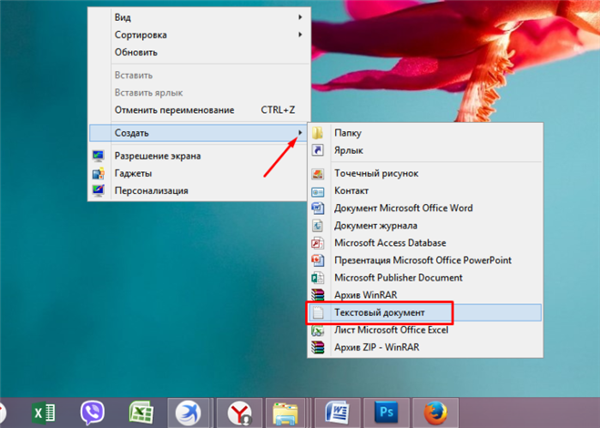Choose Обновить in the context menu
Image resolution: width=600 pixels, height=428 pixels.
(198, 52)
